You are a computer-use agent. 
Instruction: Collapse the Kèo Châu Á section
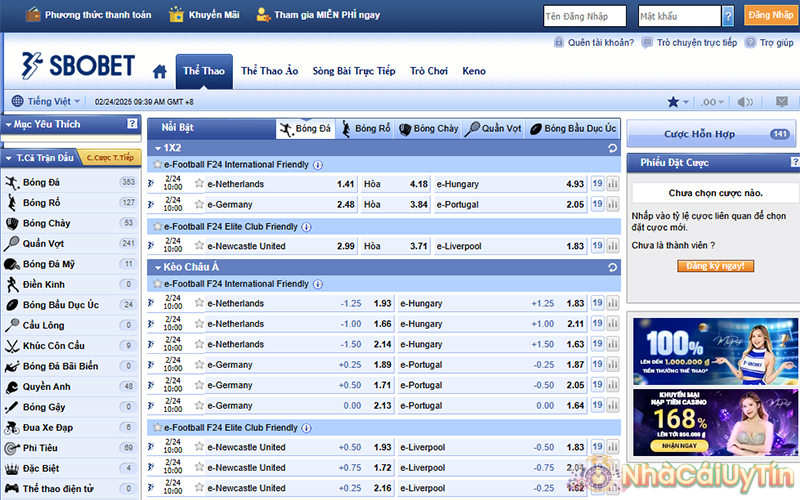pos(157,267)
